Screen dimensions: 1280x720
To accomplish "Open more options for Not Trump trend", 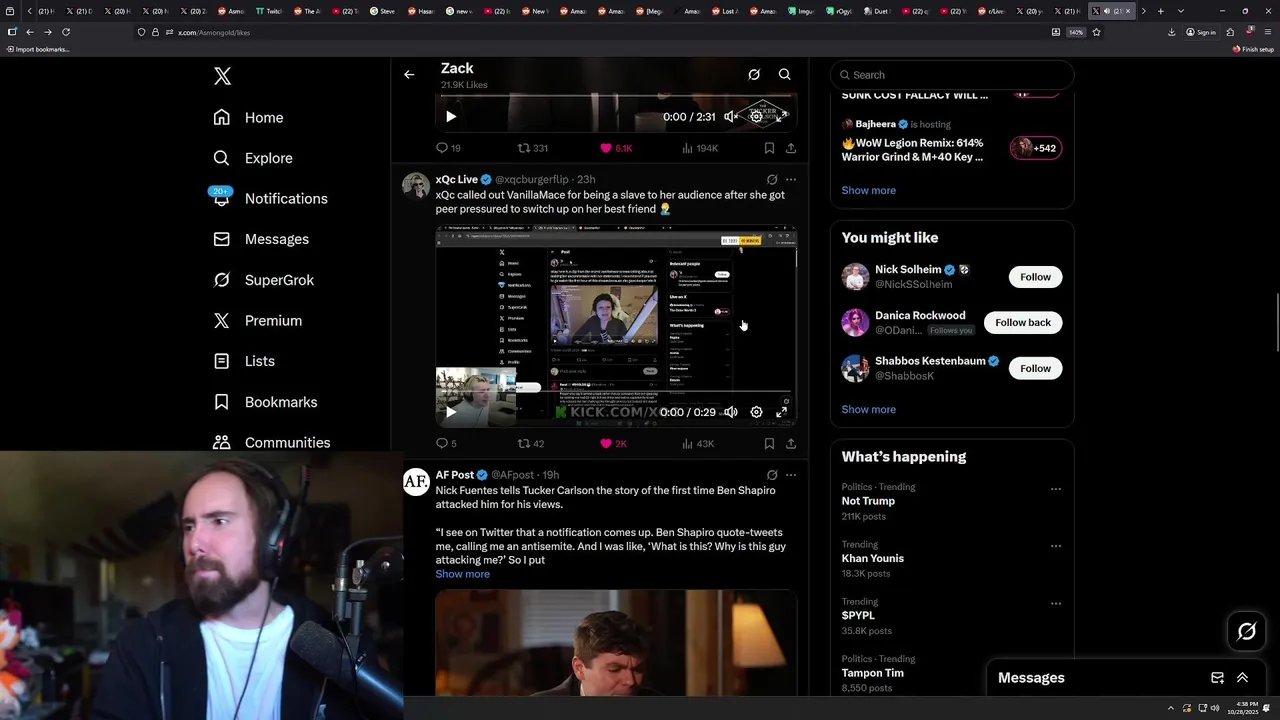I will 1055,489.
